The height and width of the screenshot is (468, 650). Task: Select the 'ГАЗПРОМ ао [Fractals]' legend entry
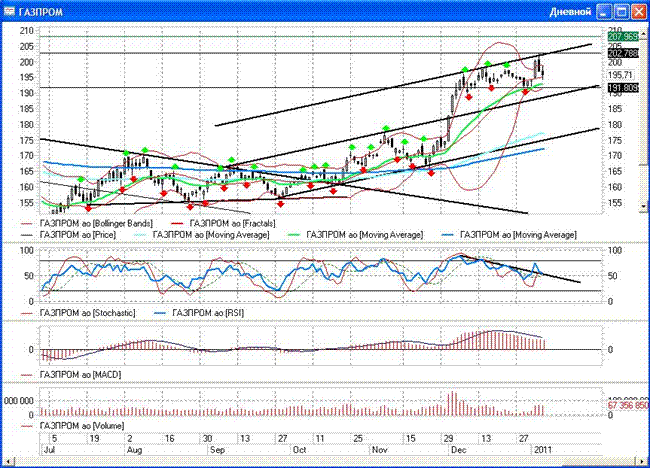(x=223, y=223)
